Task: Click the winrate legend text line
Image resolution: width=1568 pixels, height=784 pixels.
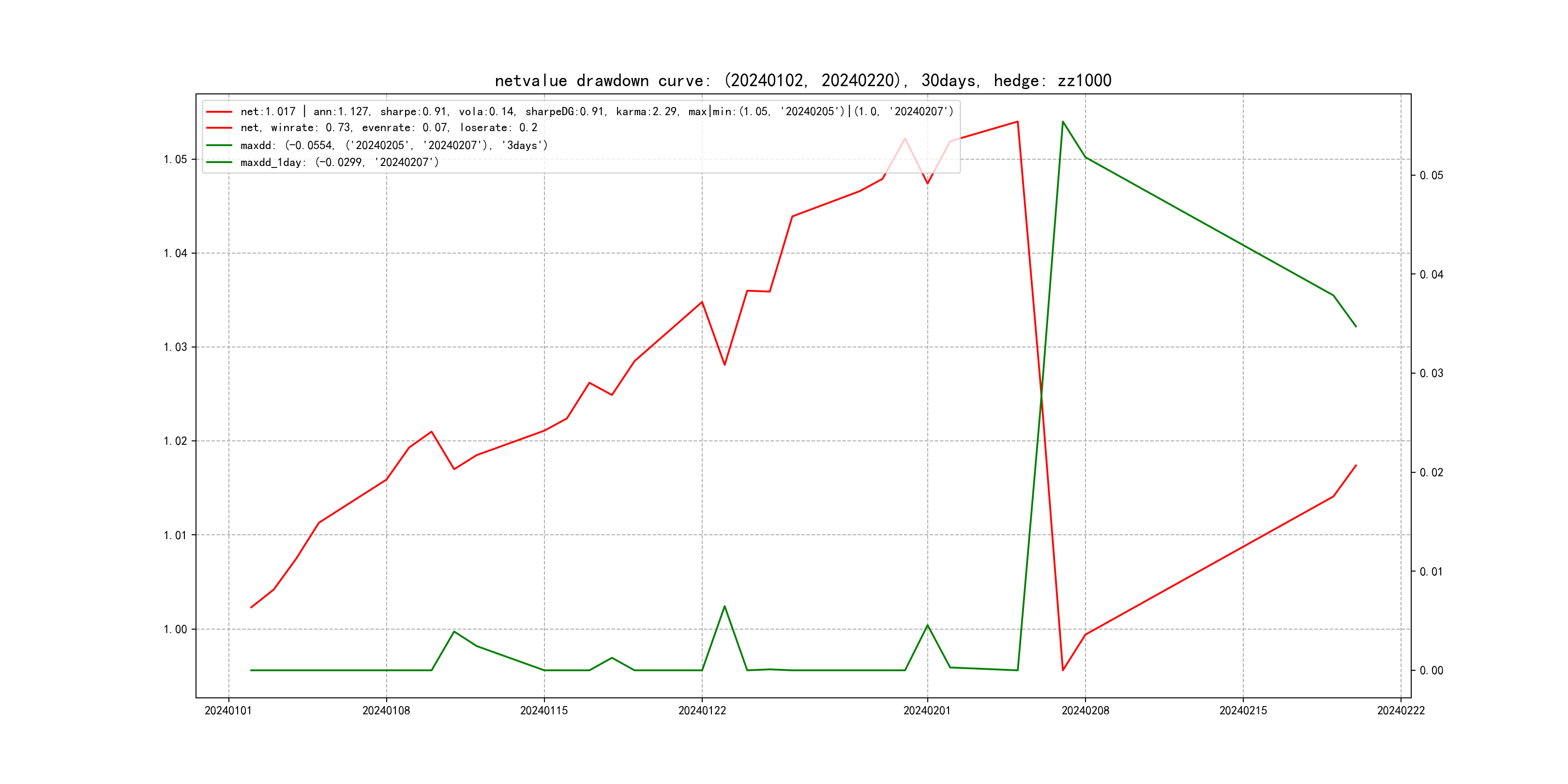Action: tap(388, 128)
